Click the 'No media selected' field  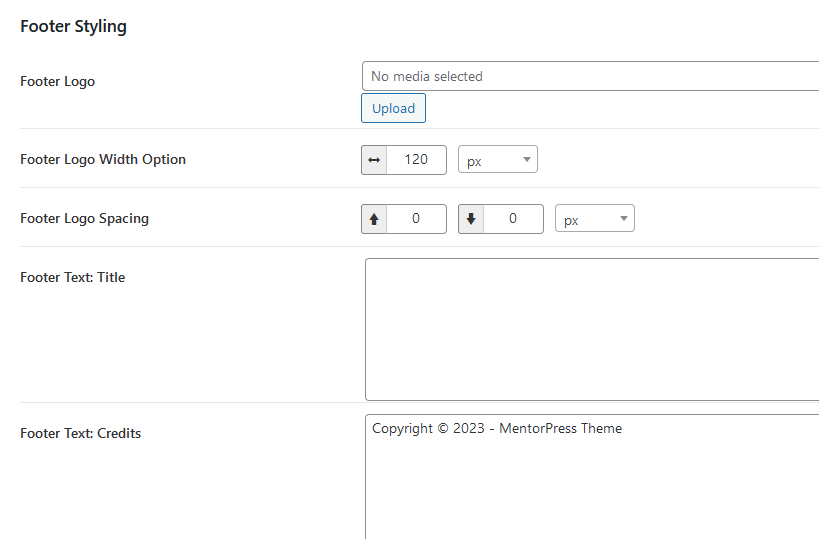click(590, 76)
